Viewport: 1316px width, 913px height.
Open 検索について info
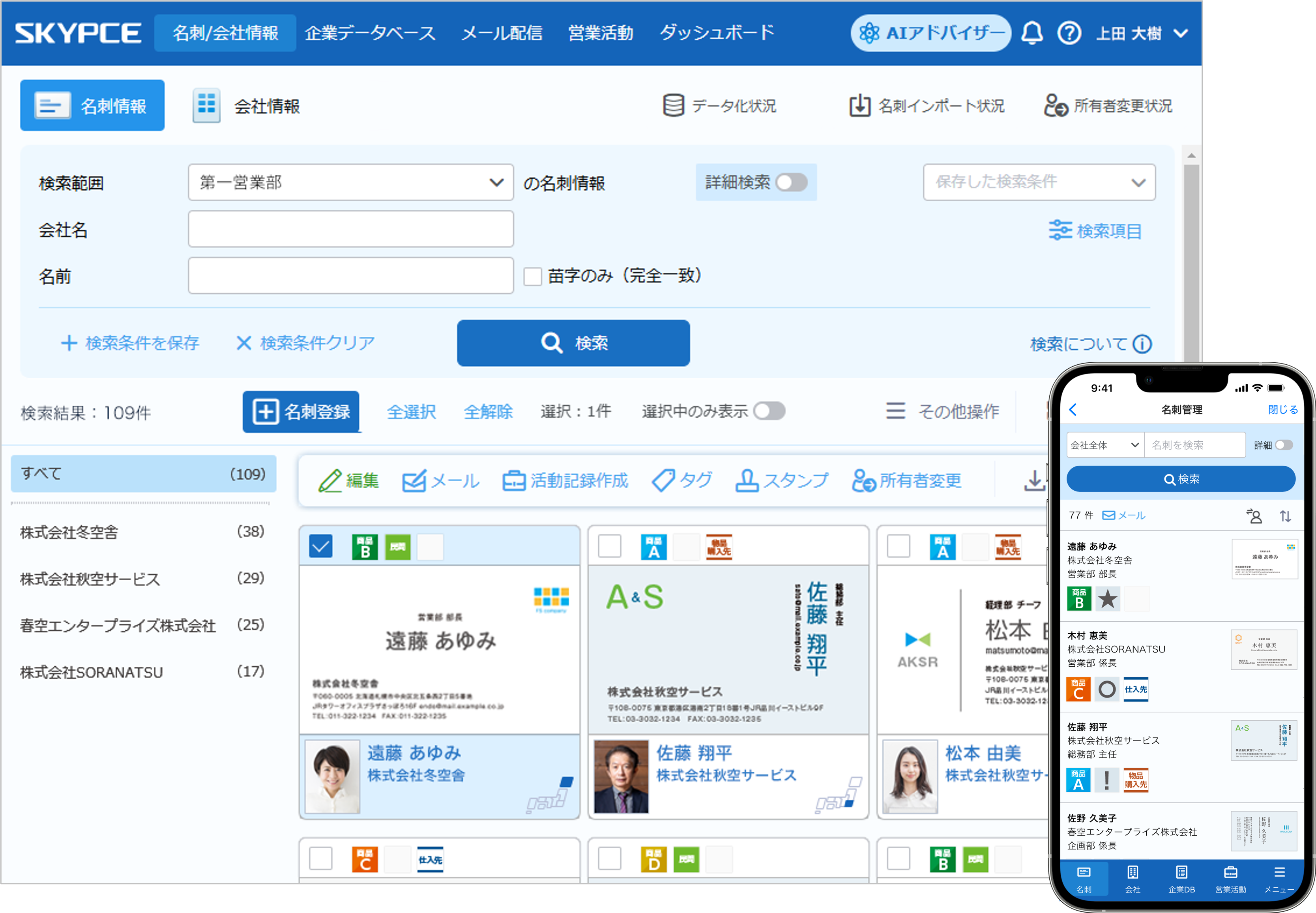1091,344
